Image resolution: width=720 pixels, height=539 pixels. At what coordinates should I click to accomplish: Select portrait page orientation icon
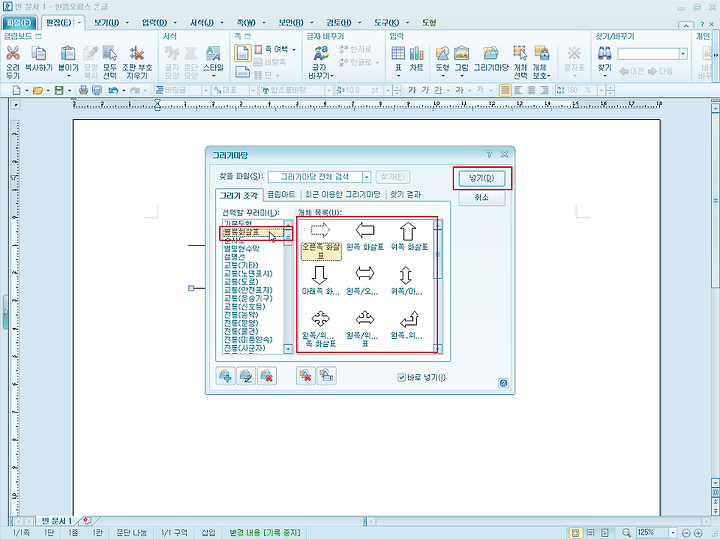[x=242, y=53]
